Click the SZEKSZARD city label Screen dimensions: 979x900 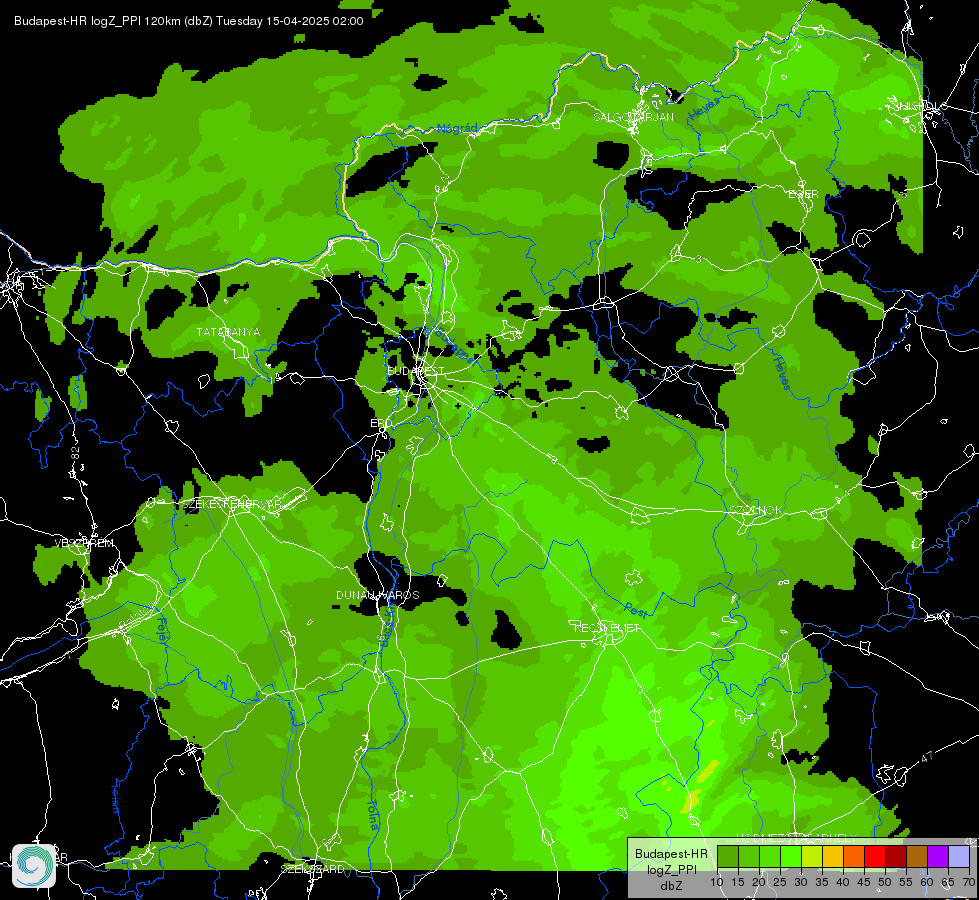coord(312,869)
